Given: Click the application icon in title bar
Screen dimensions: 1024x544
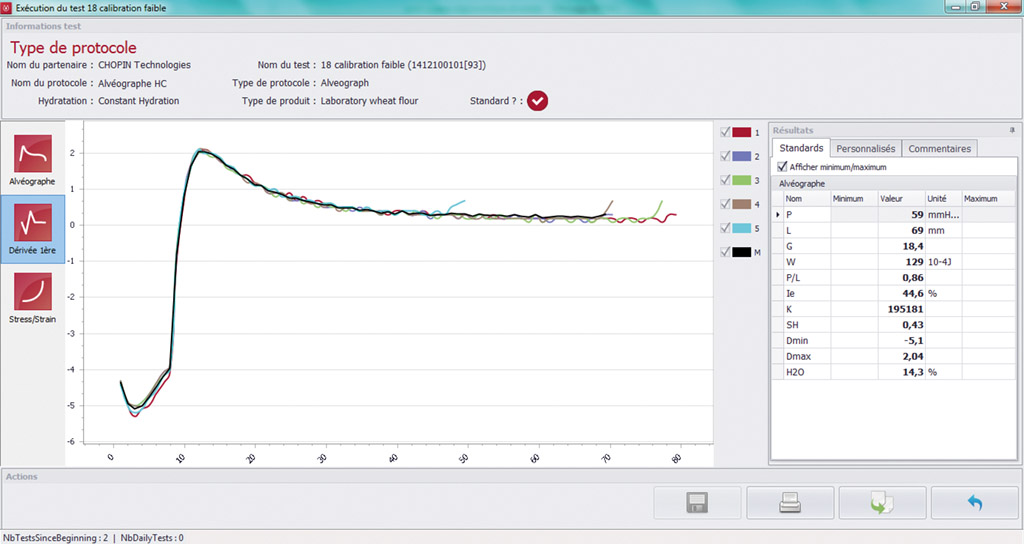Looking at the screenshot, I should 7,8.
